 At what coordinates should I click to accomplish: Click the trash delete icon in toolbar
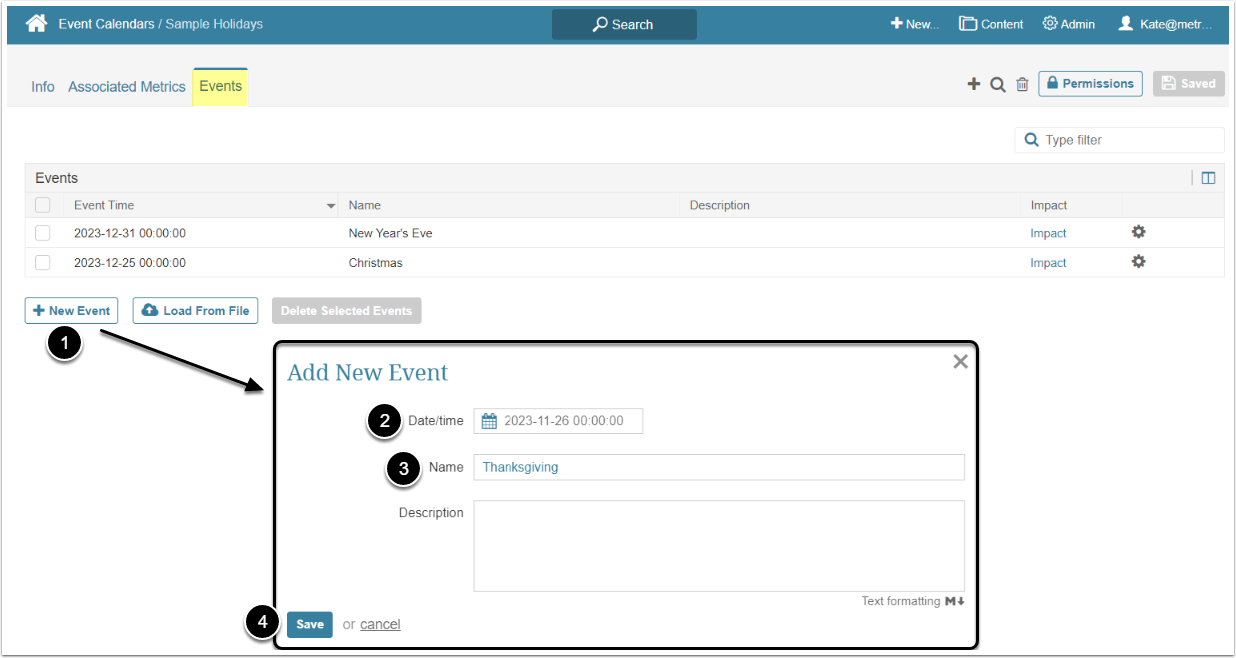tap(1022, 84)
